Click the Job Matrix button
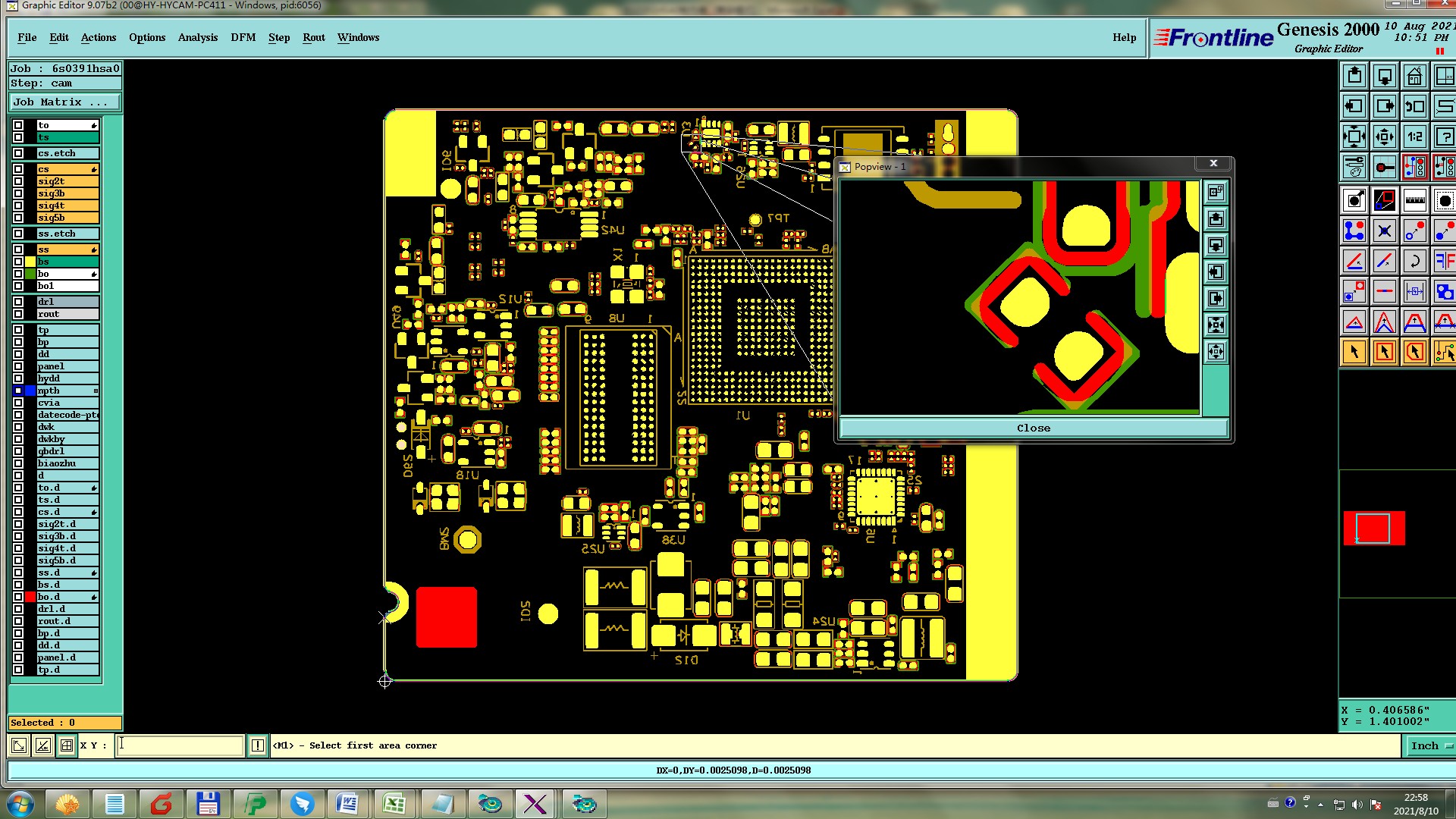1456x819 pixels. click(64, 102)
